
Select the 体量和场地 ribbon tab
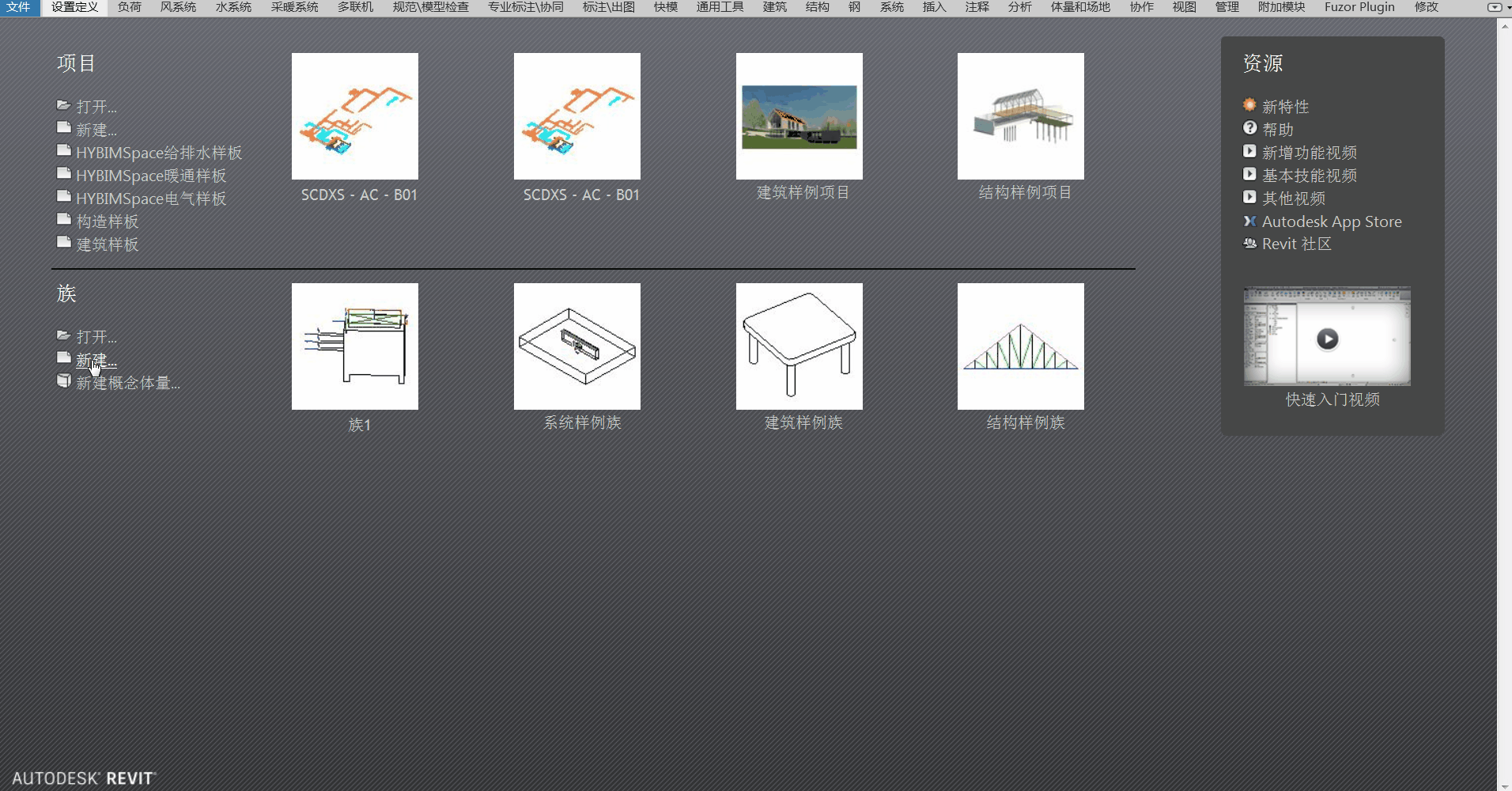coord(1080,7)
